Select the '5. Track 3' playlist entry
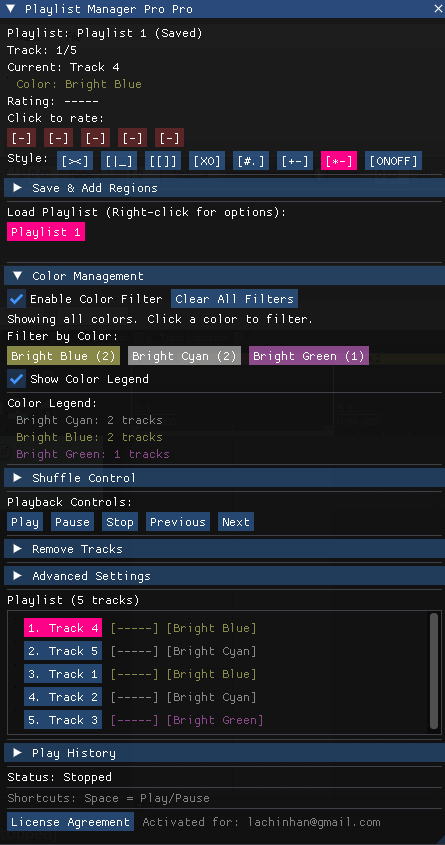 [x=63, y=720]
